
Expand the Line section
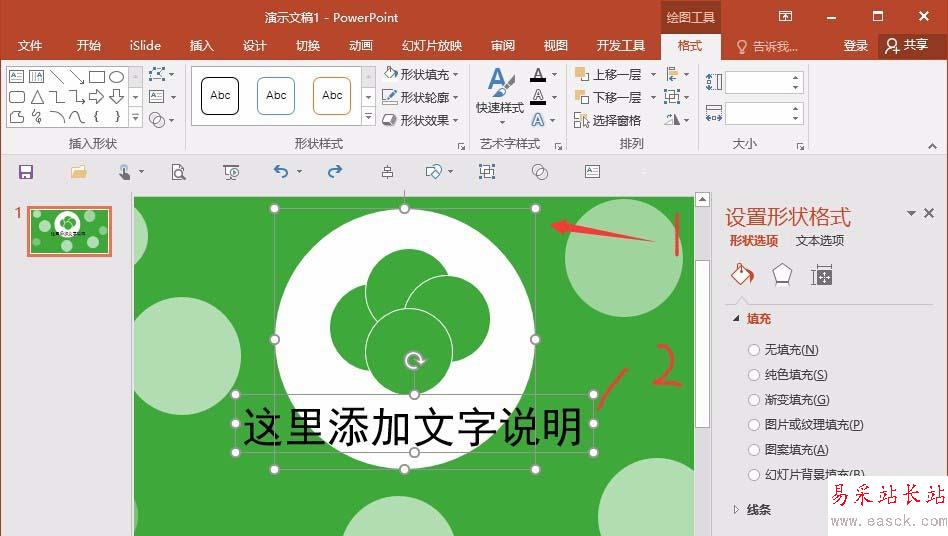(736, 509)
